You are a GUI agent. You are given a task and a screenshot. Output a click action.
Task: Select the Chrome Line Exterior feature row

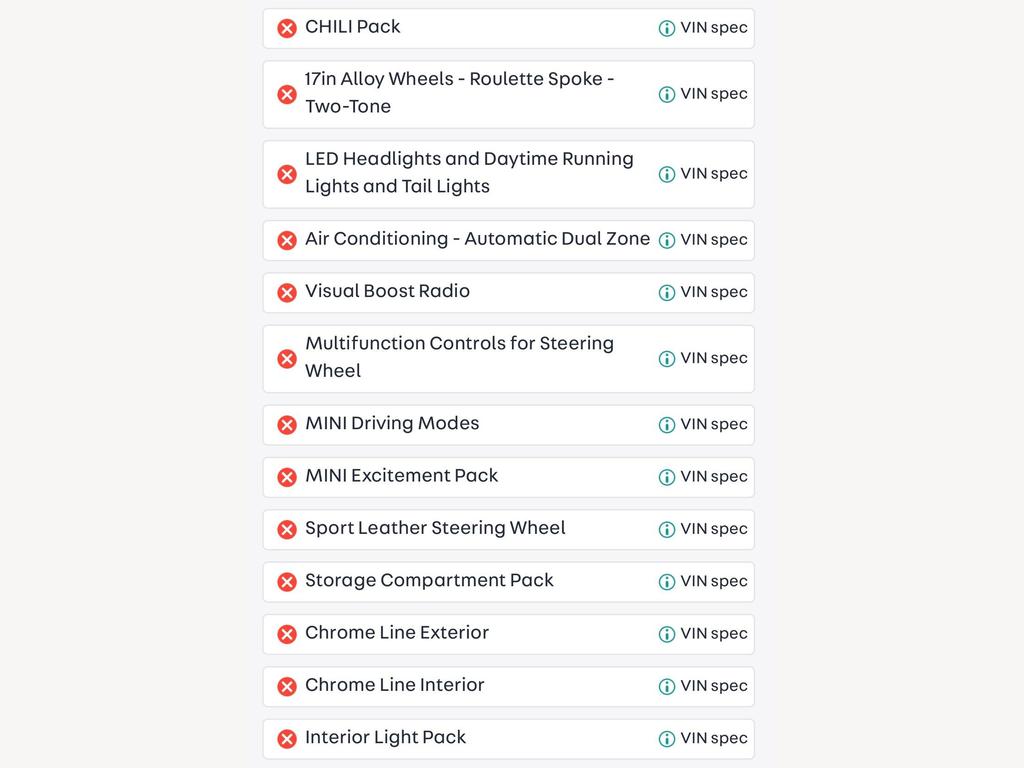click(509, 634)
